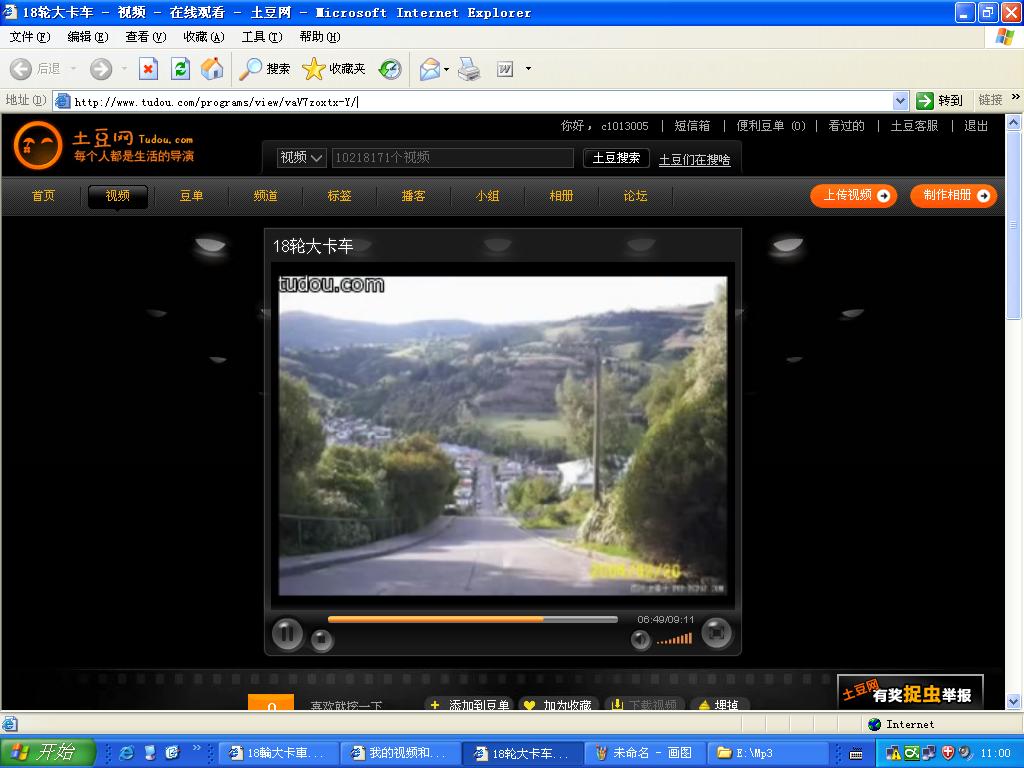Open the 工具(T) menu

pos(262,37)
